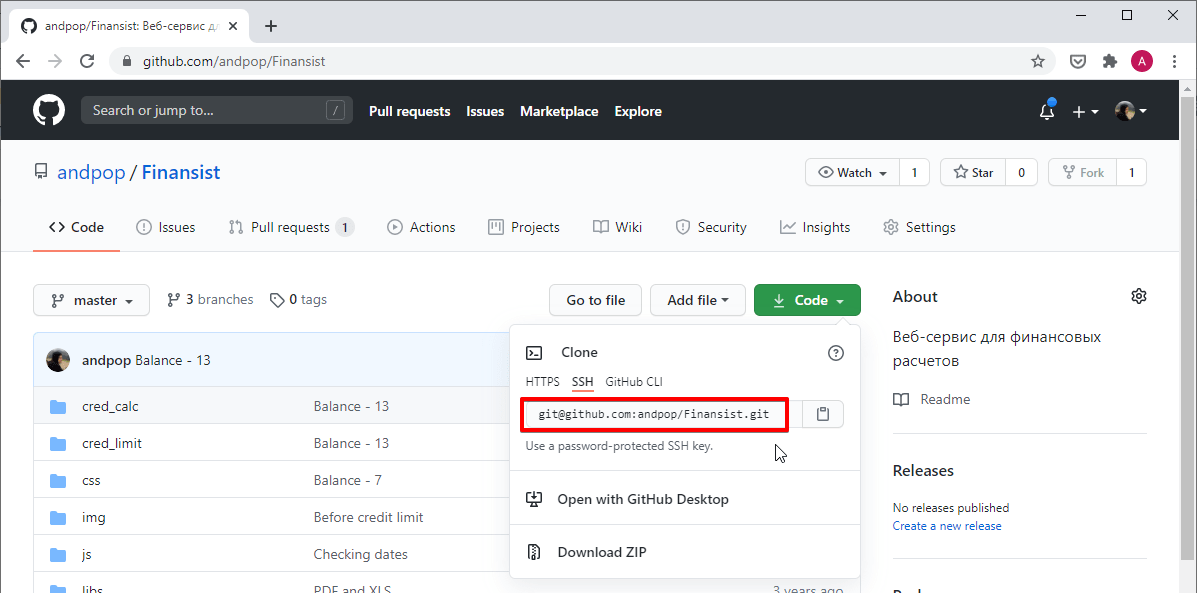The image size is (1197, 593).
Task: Open the master branch selector
Action: [x=92, y=300]
